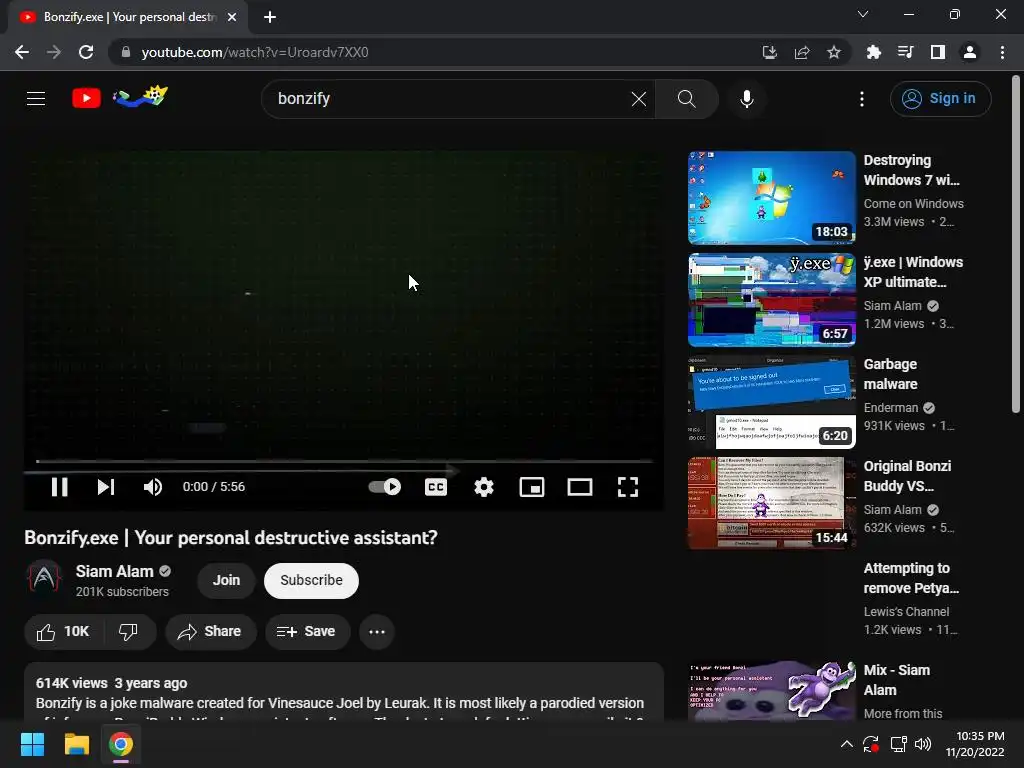Mute the video volume
1024x768 pixels.
pyautogui.click(x=153, y=487)
